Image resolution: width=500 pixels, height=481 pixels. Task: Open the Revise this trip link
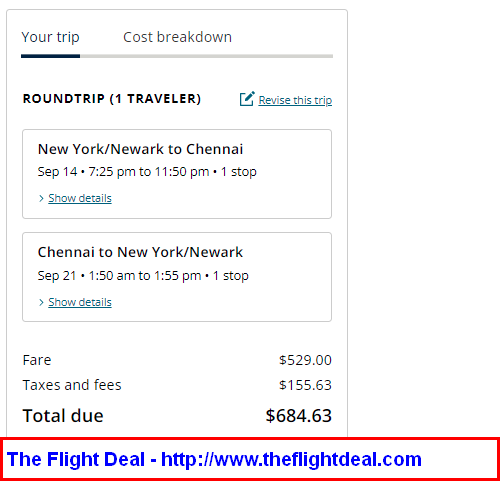click(x=295, y=100)
